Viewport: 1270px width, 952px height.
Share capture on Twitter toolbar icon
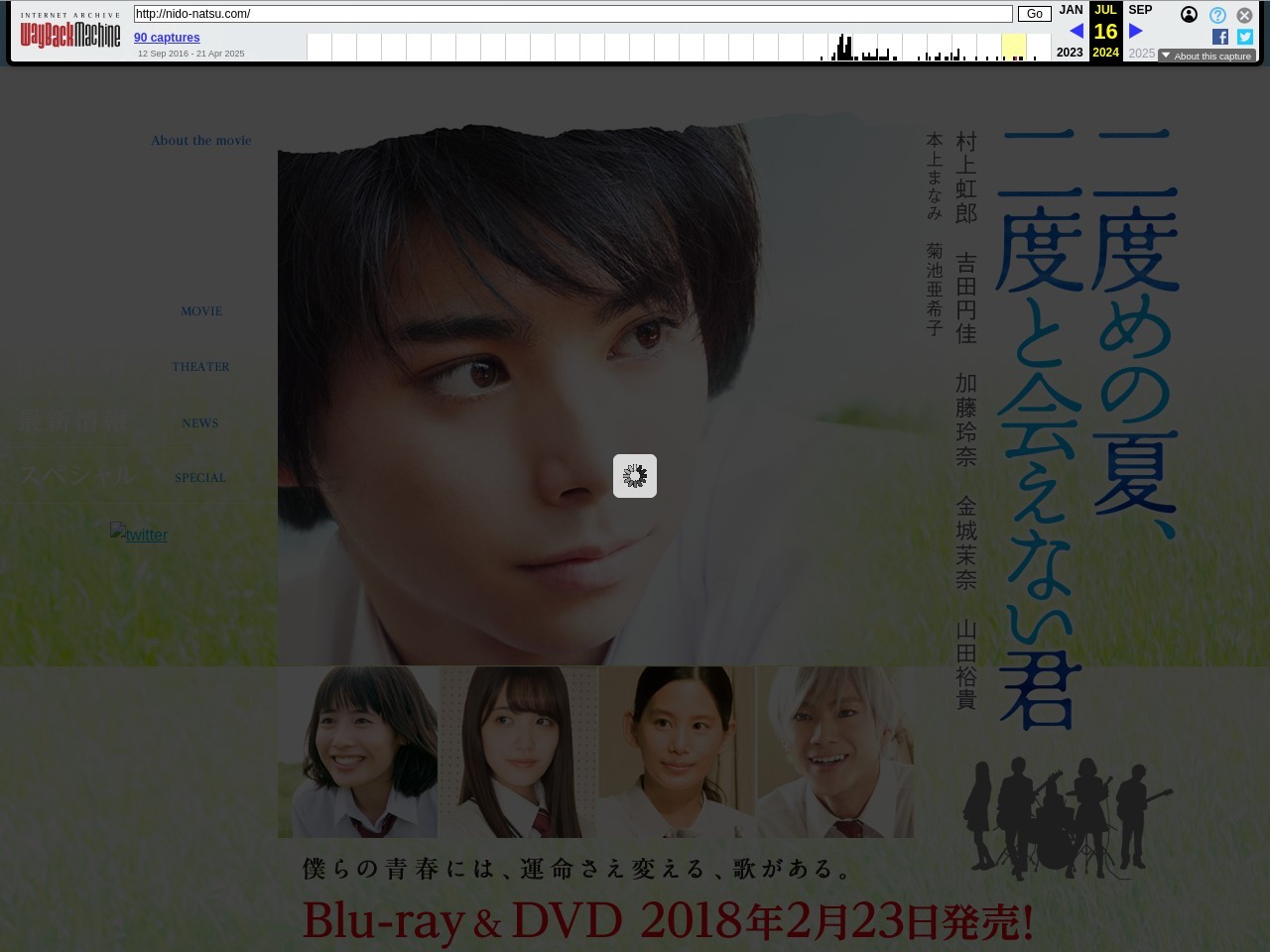pyautogui.click(x=1245, y=37)
